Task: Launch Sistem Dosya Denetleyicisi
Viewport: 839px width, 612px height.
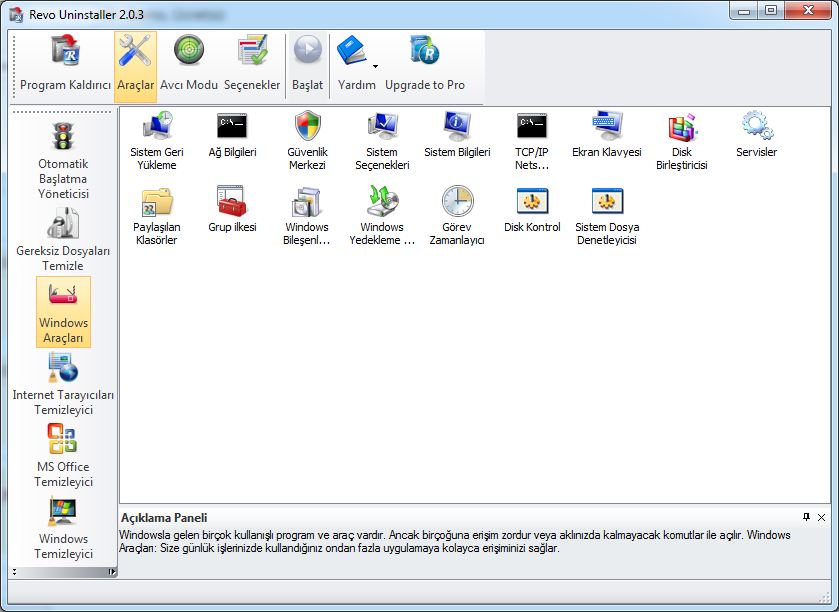Action: click(607, 216)
